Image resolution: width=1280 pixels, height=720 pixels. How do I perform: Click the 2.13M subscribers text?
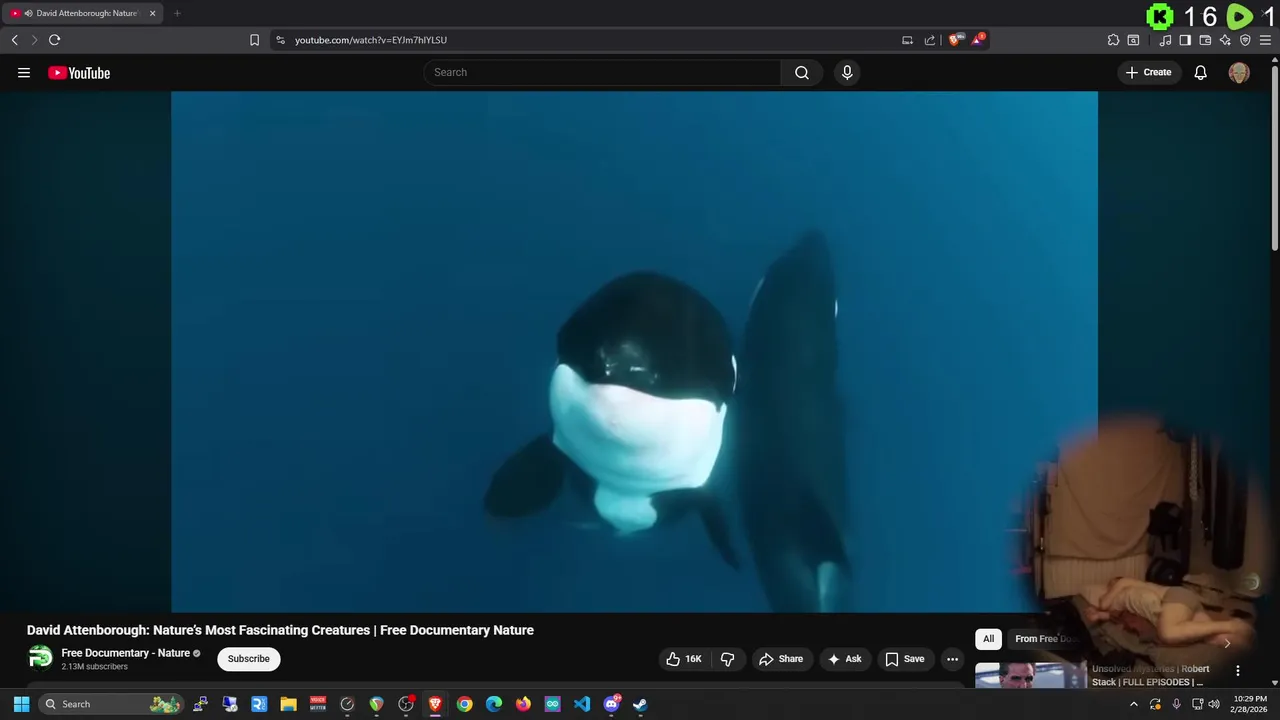(x=94, y=667)
